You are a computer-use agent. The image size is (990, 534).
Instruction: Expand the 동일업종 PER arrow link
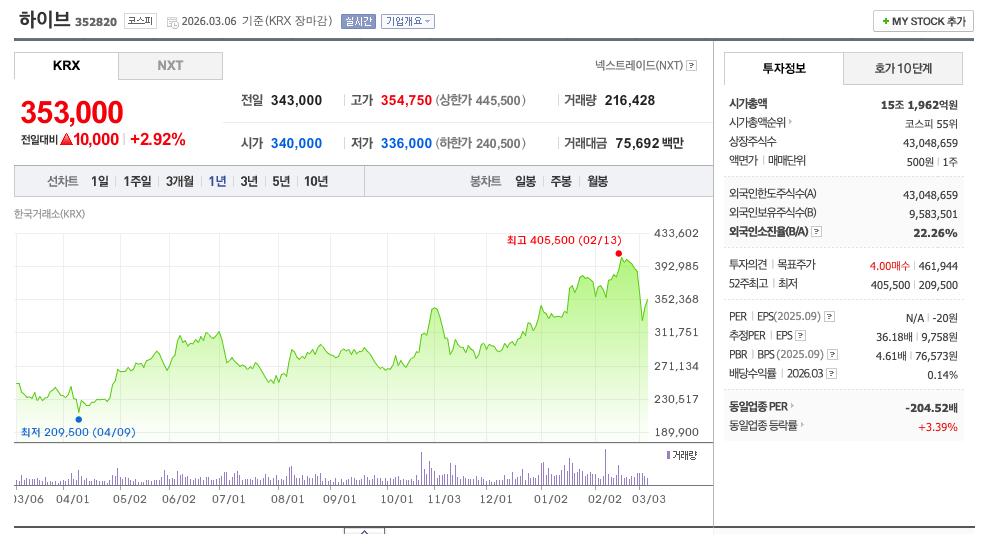(792, 406)
